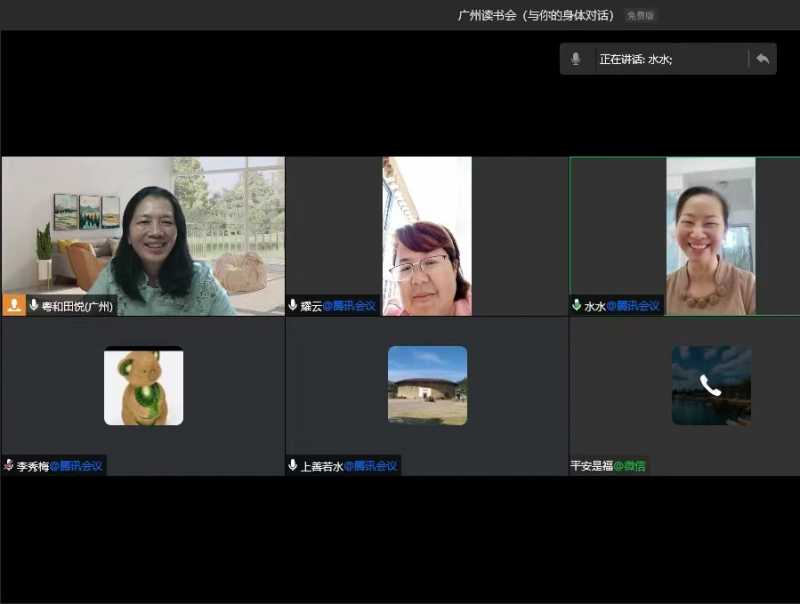Select the building avatar of 上善若水
Viewport: 800px width, 604px height.
427,386
